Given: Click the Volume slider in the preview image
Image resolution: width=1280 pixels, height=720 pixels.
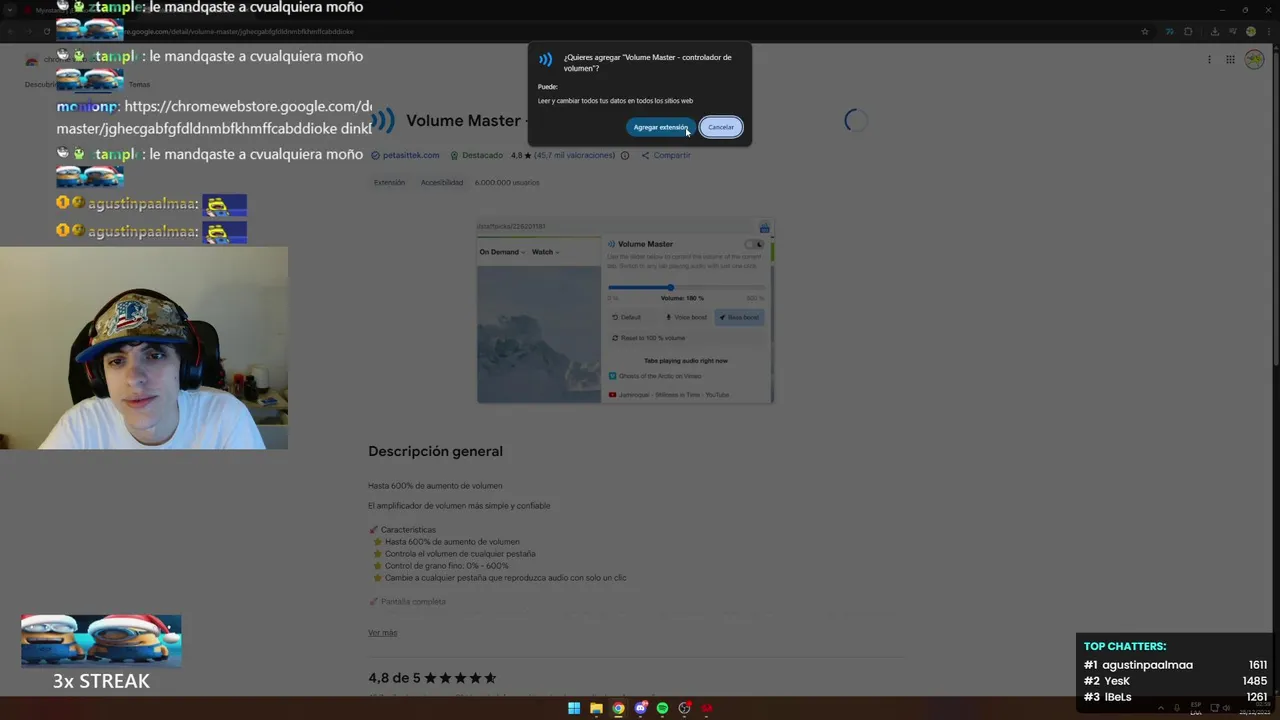Looking at the screenshot, I should click(686, 288).
